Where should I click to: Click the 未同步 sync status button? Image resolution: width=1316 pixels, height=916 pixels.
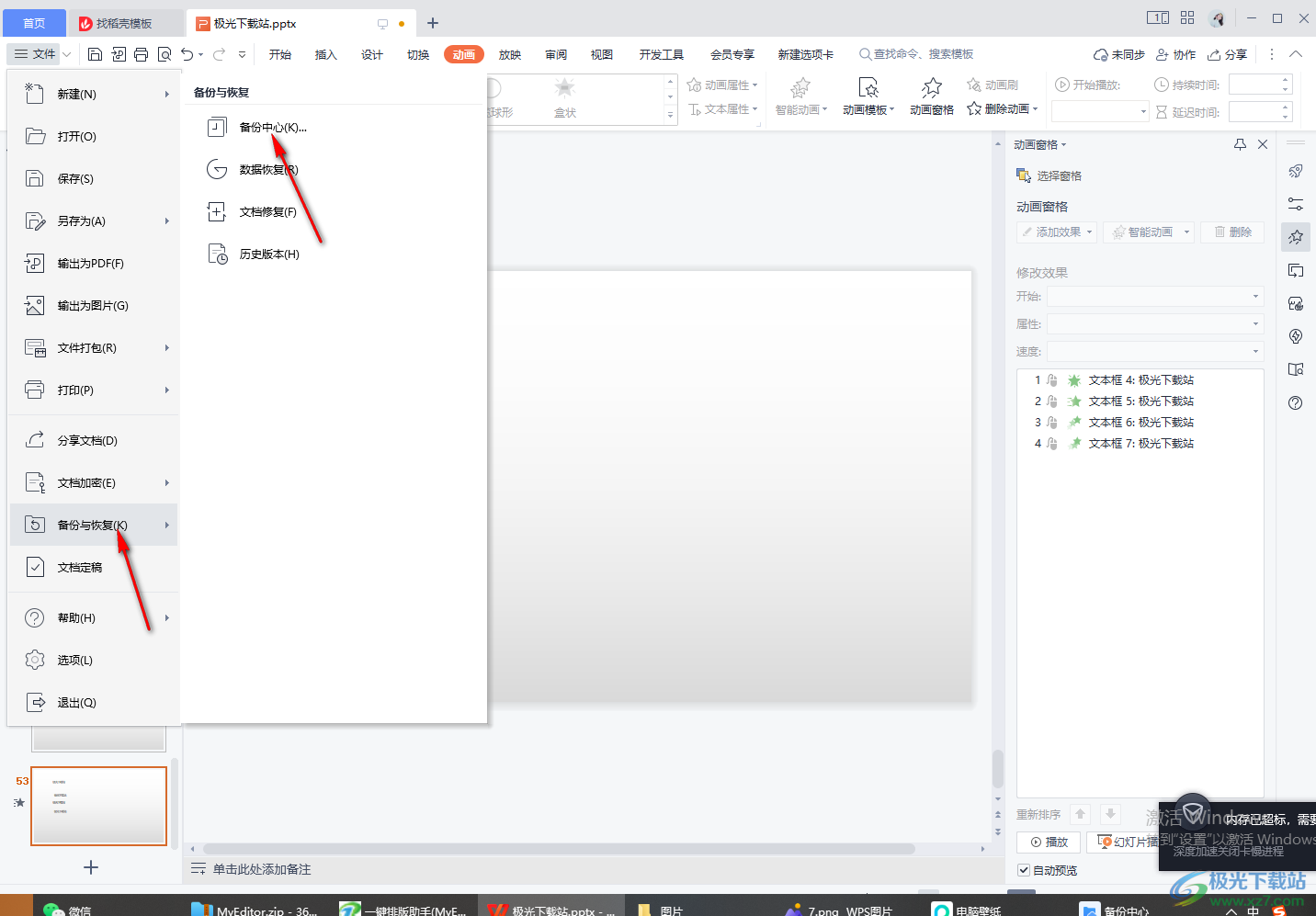(1119, 54)
